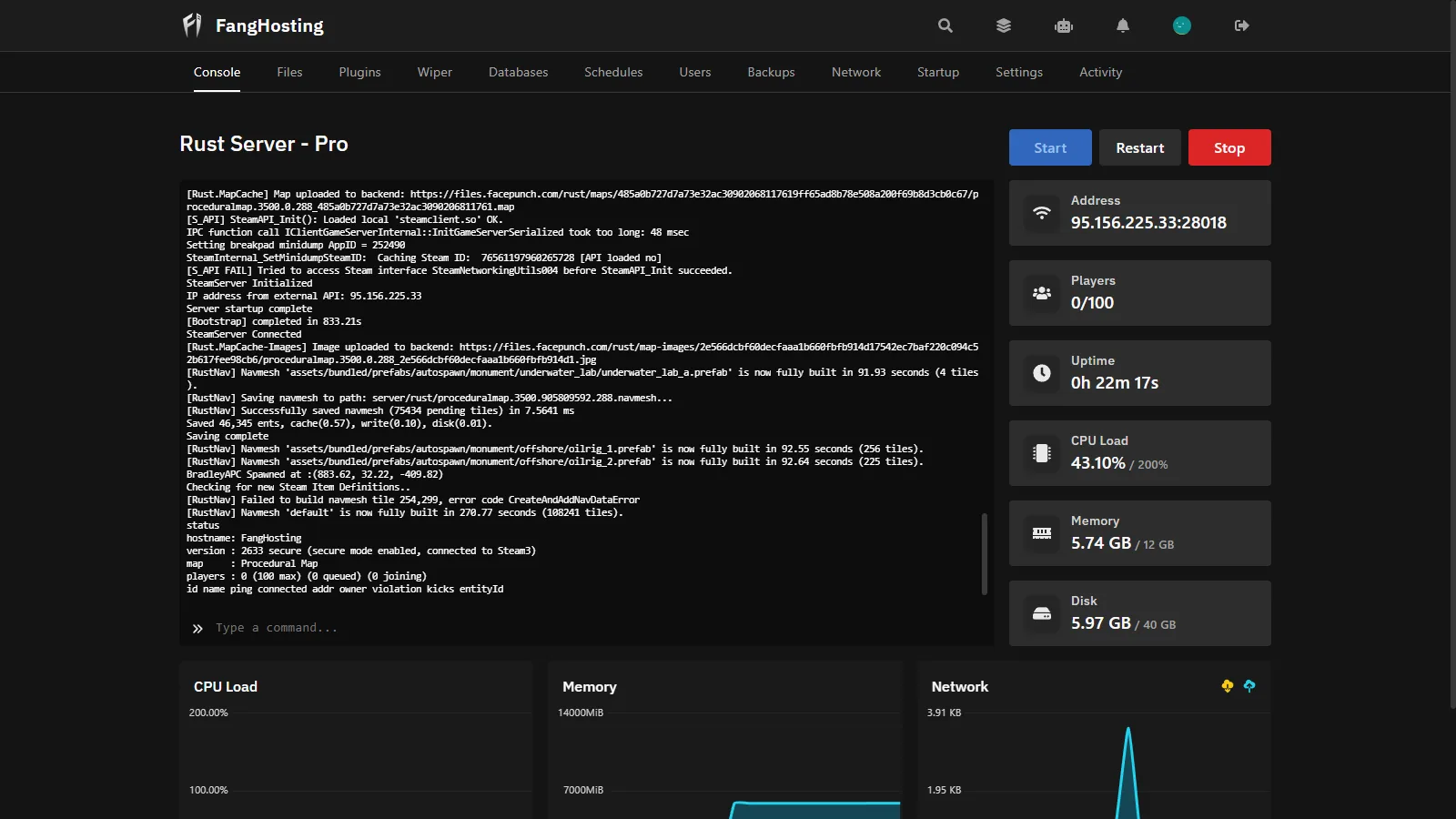Open the Users tab
This screenshot has width=1456, height=819.
[695, 72]
